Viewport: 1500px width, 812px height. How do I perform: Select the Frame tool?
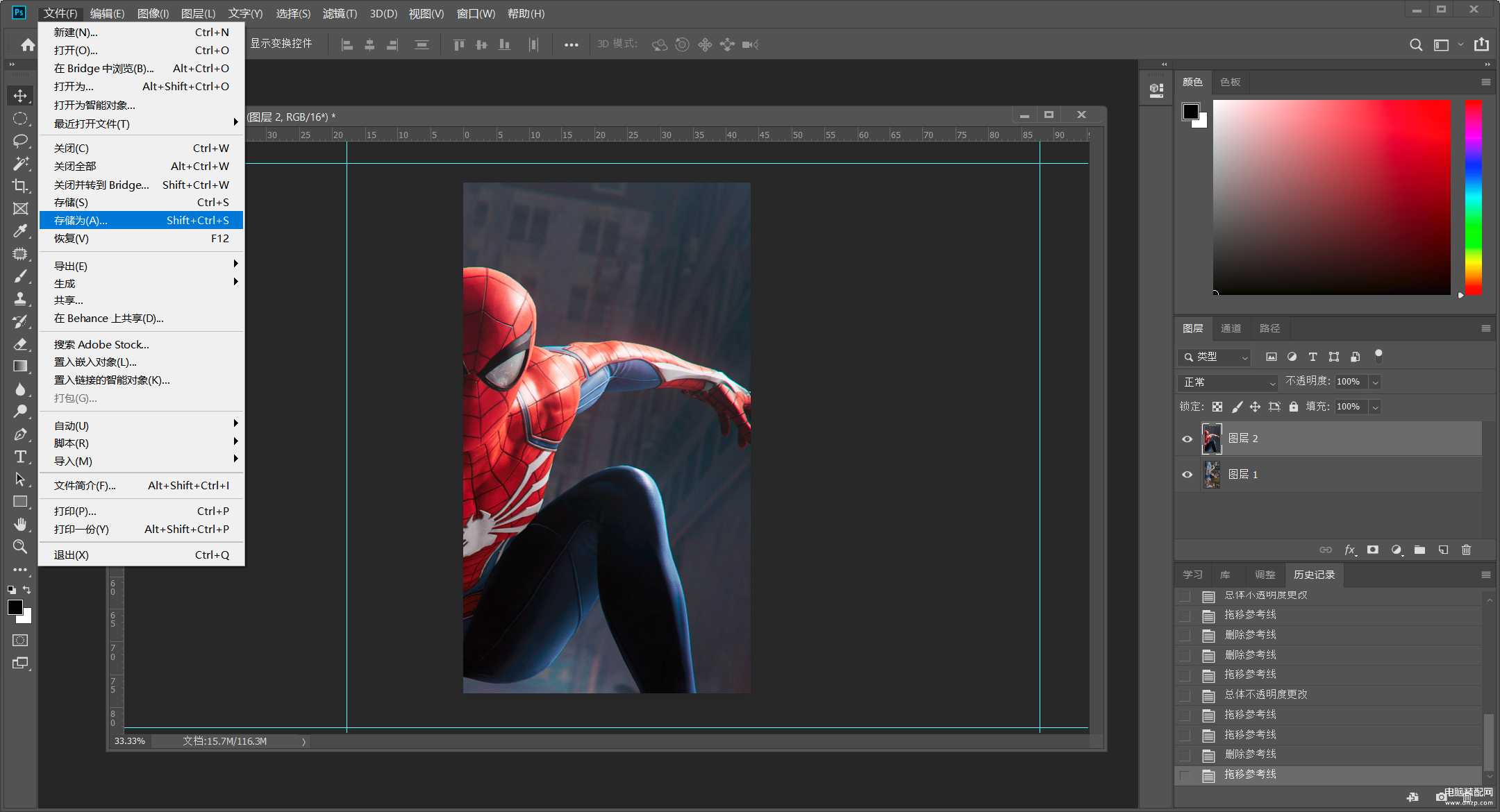[x=20, y=209]
